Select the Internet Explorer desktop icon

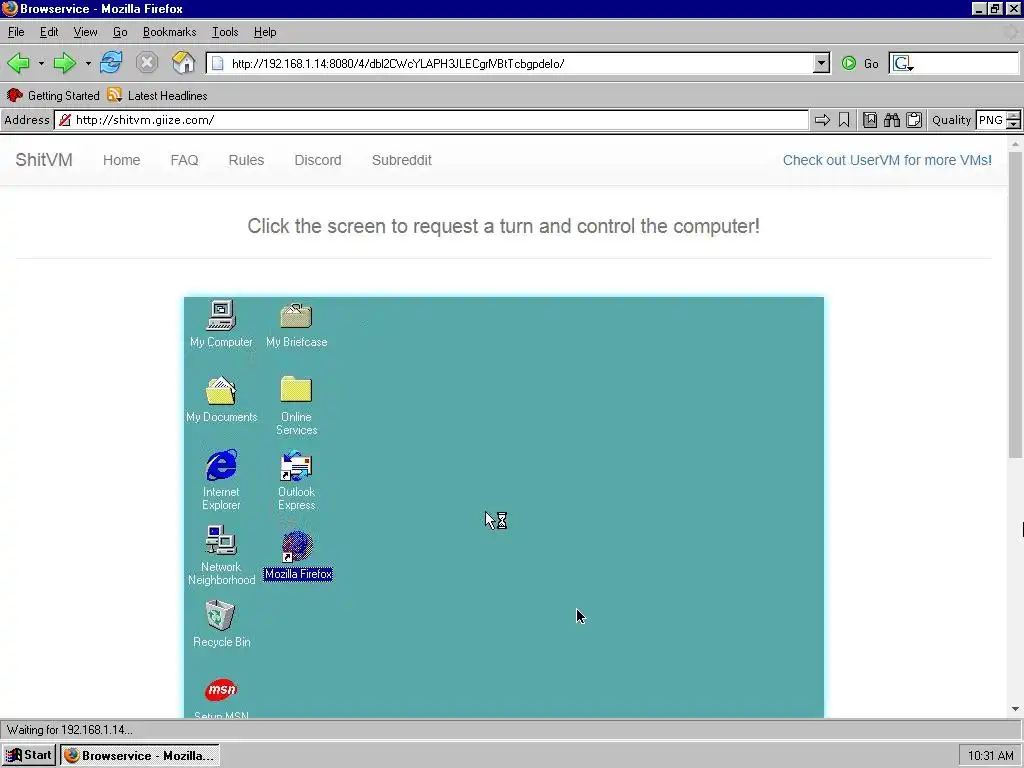click(x=221, y=480)
